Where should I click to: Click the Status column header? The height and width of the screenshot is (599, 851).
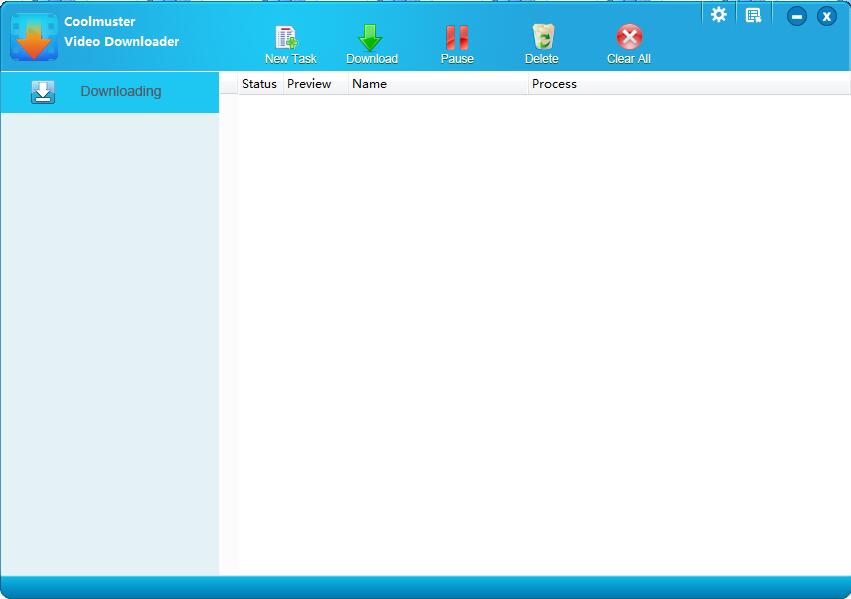(258, 84)
